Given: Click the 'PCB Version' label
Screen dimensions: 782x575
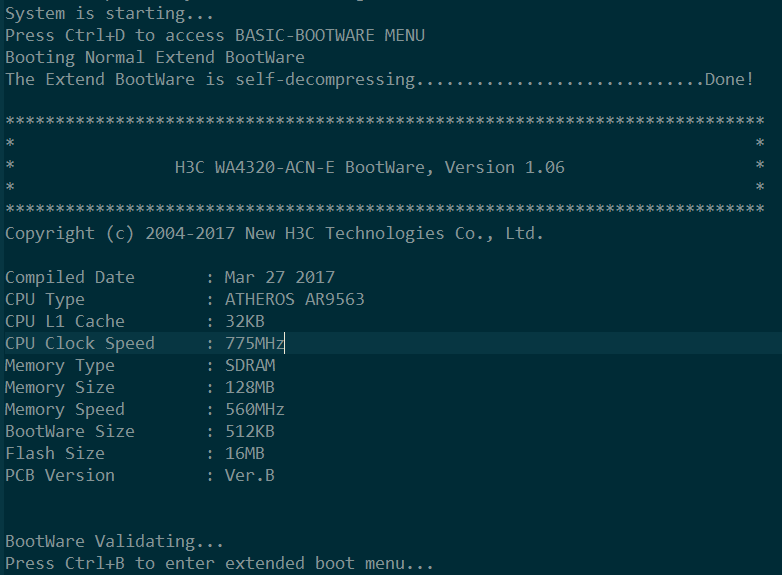Looking at the screenshot, I should click(x=60, y=475).
